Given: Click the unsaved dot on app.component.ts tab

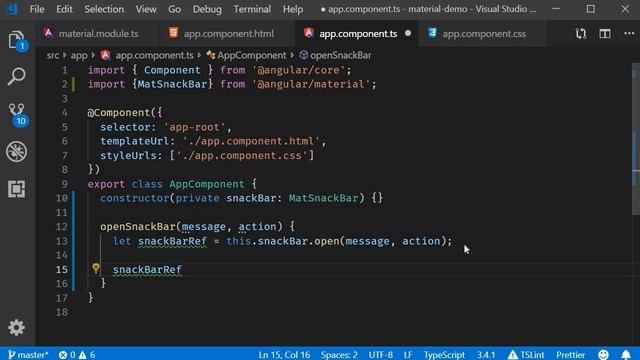Looking at the screenshot, I should click(408, 33).
